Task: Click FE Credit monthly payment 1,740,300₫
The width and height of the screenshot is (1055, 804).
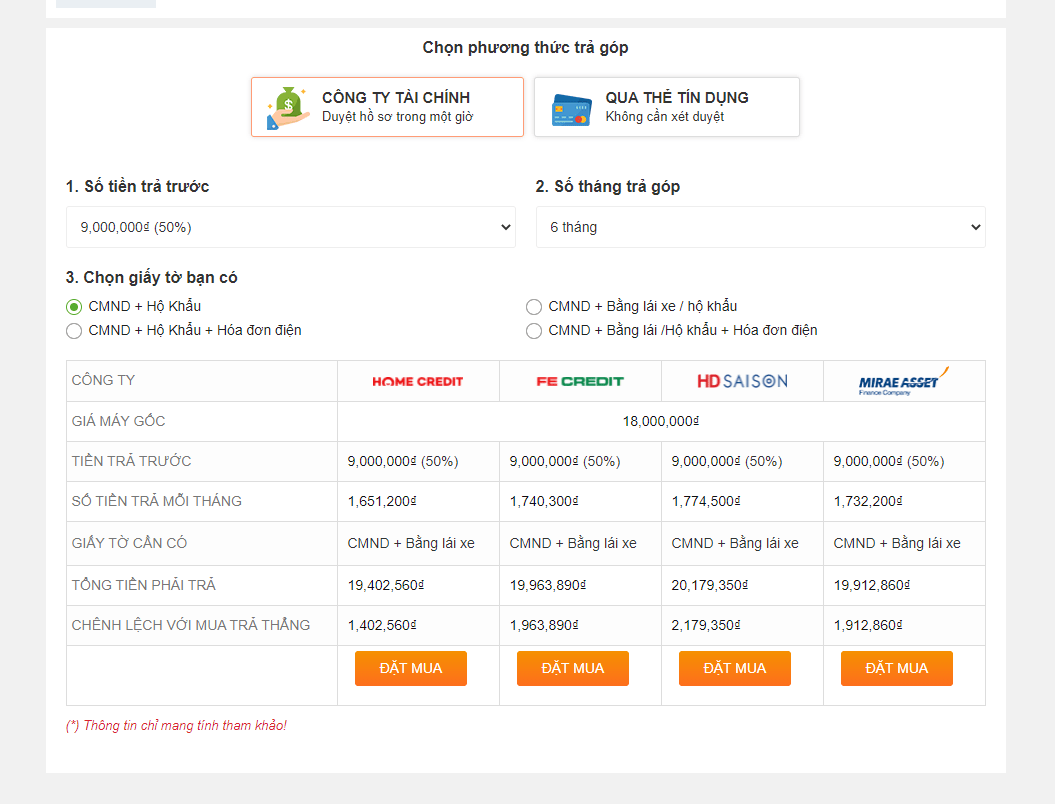Action: 544,501
